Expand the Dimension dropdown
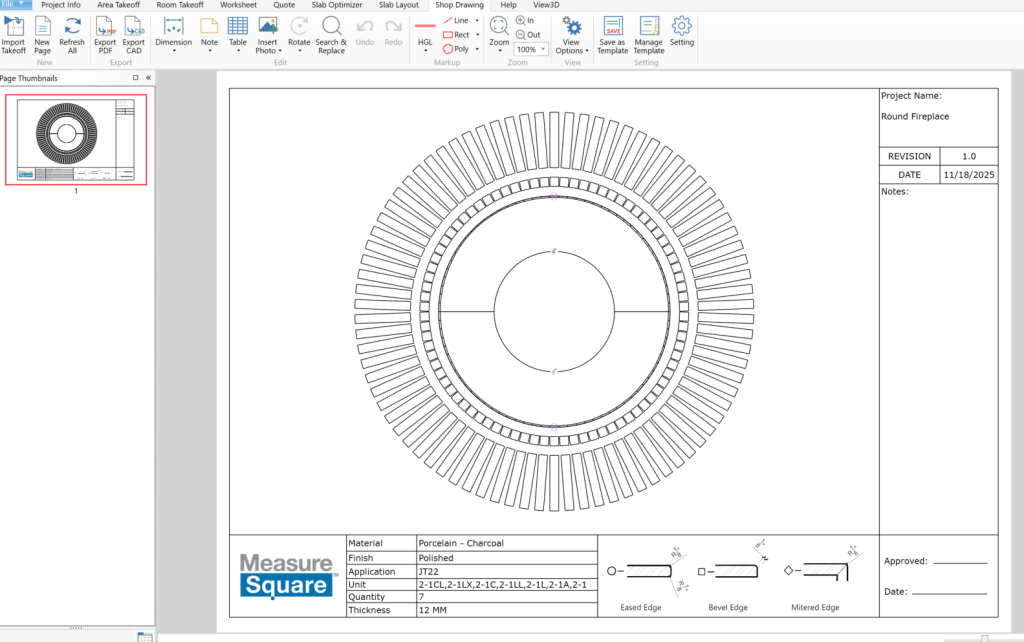Image resolution: width=1024 pixels, height=642 pixels. click(173, 50)
